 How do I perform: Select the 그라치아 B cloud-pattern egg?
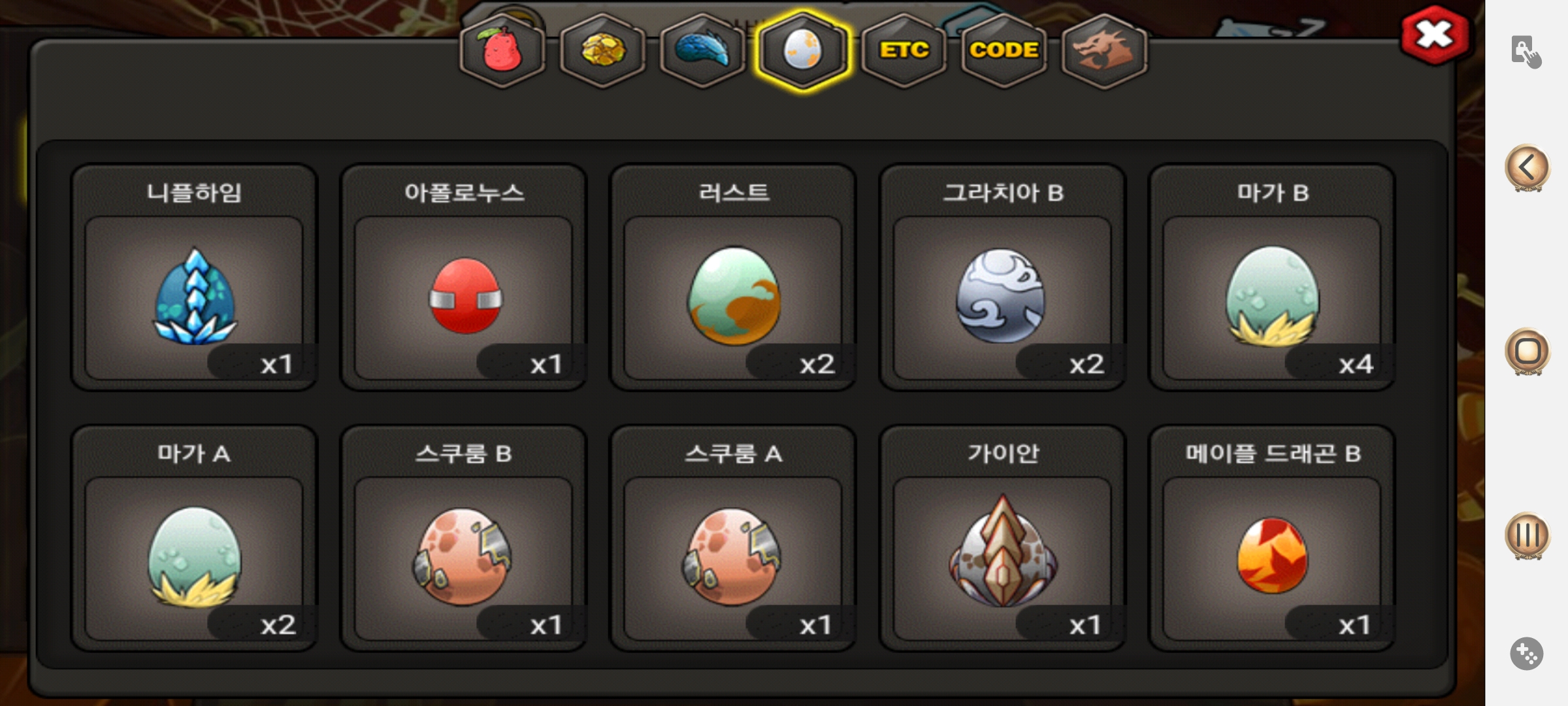1003,277
